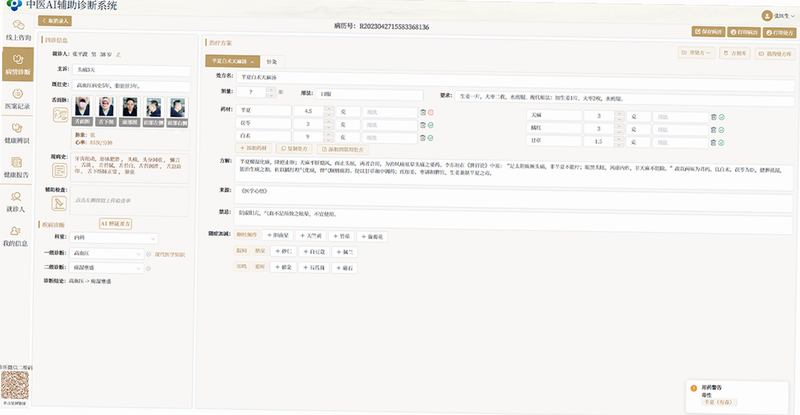Add the 白豆蔻 herb modification

[312, 252]
